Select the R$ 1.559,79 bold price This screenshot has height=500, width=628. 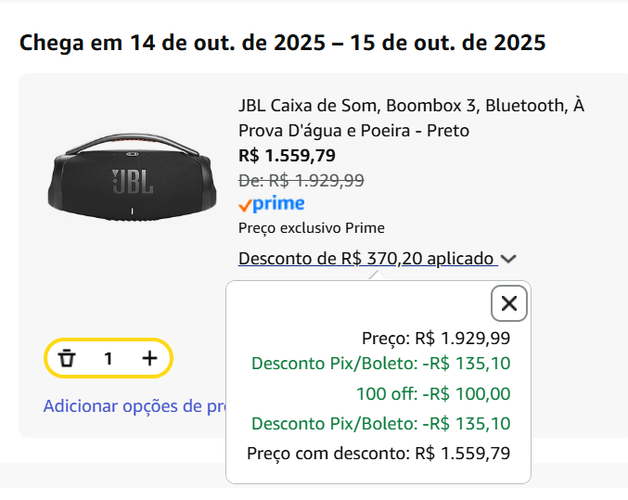(287, 155)
